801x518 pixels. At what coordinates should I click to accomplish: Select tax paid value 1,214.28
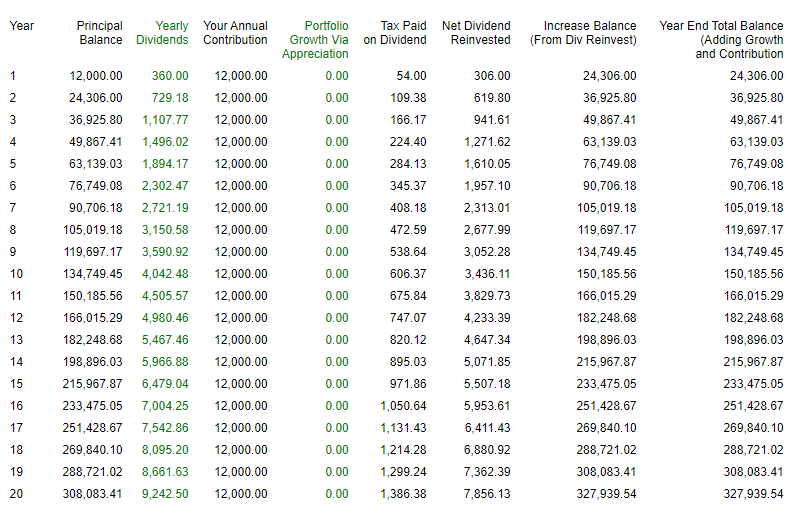404,450
